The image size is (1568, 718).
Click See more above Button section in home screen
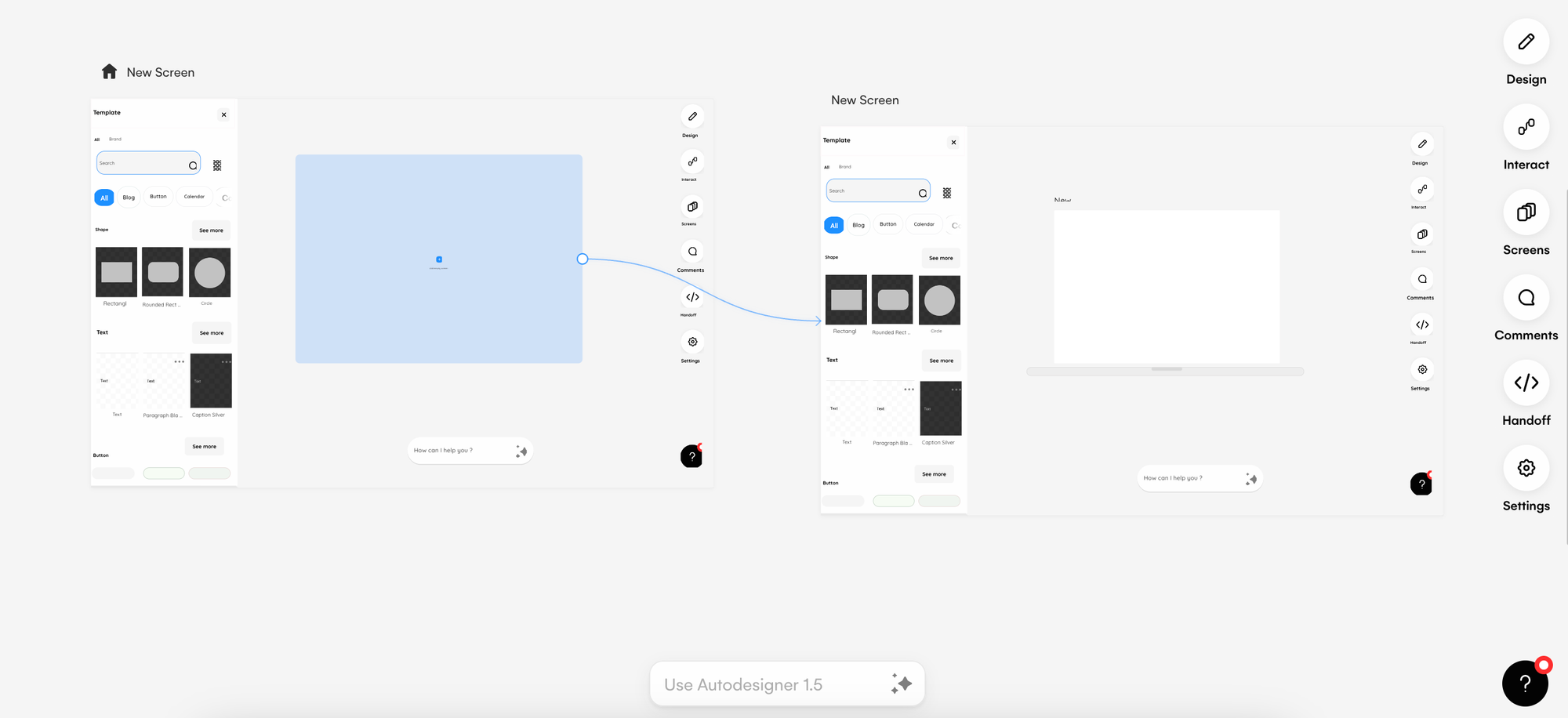[205, 447]
